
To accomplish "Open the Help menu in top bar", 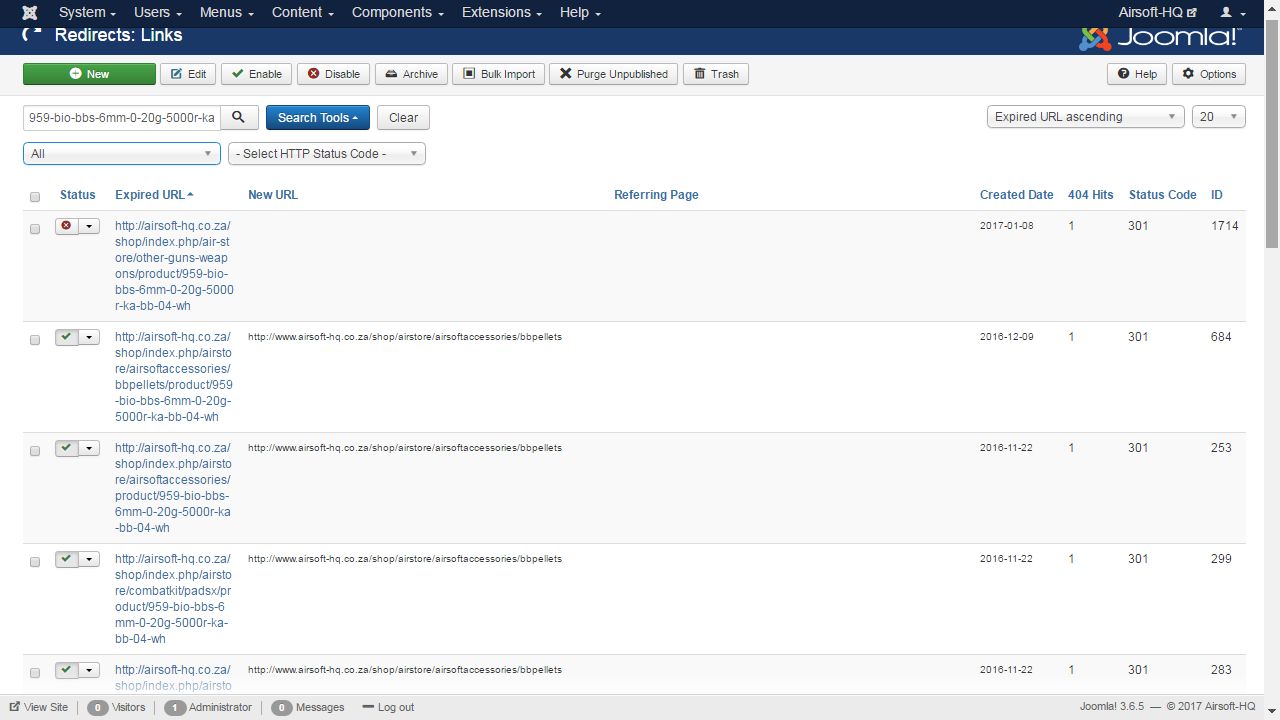I will pos(581,12).
